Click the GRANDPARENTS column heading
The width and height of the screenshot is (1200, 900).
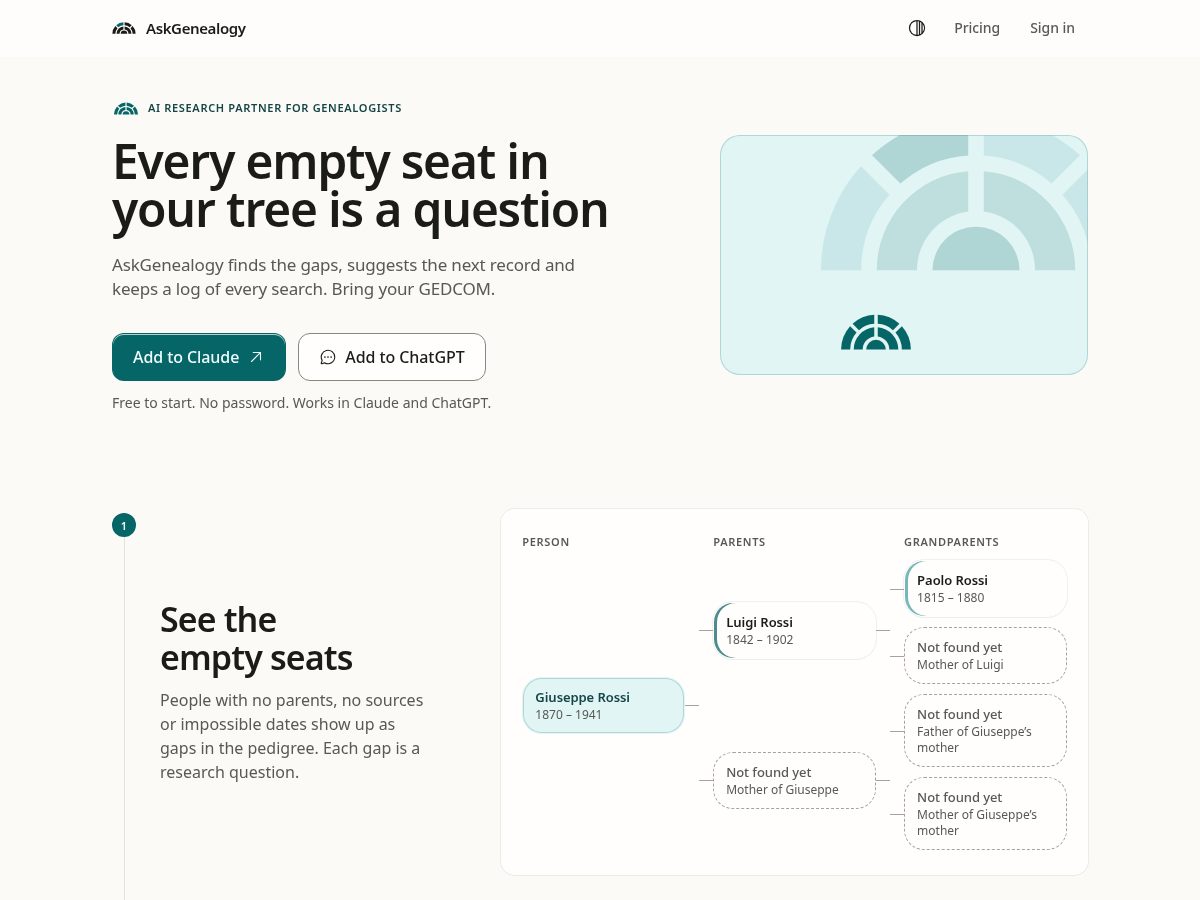(x=951, y=542)
